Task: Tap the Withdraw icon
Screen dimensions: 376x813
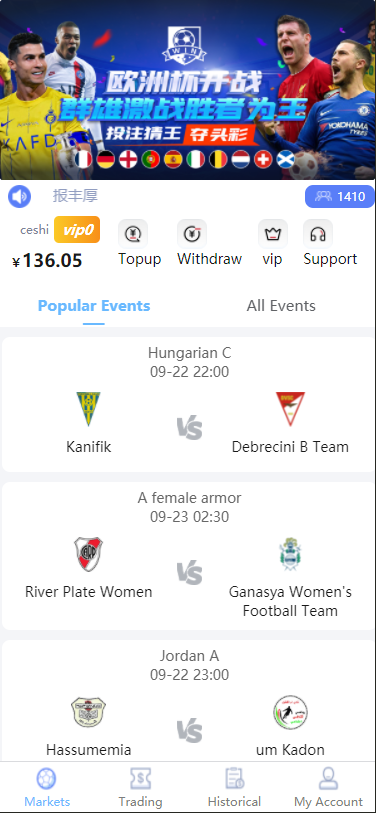Action: [192, 234]
